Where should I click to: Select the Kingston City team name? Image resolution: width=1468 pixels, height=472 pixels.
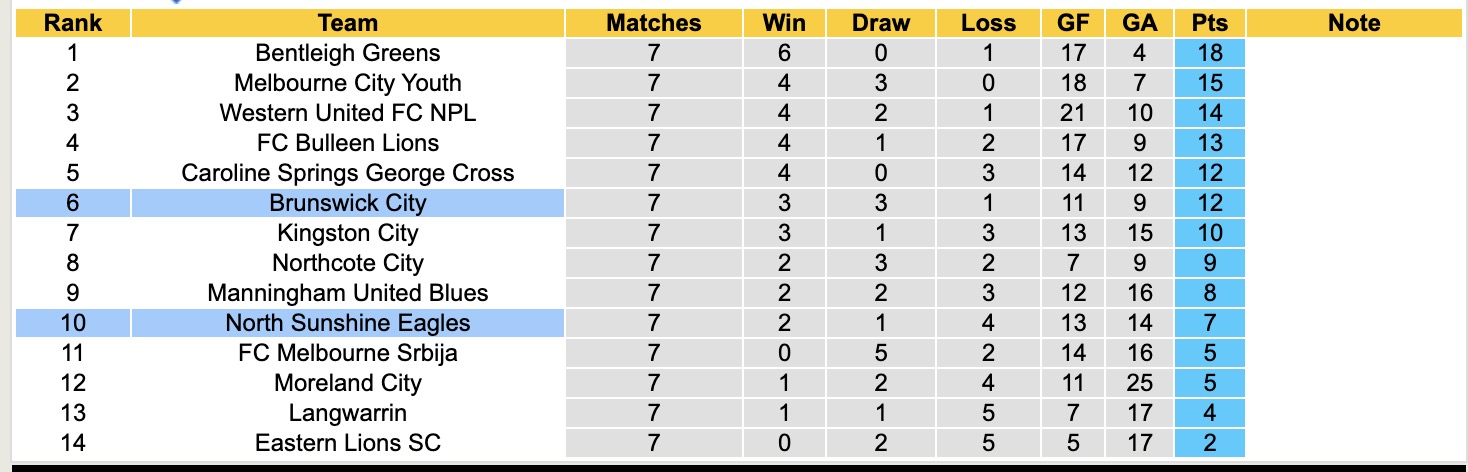[347, 233]
